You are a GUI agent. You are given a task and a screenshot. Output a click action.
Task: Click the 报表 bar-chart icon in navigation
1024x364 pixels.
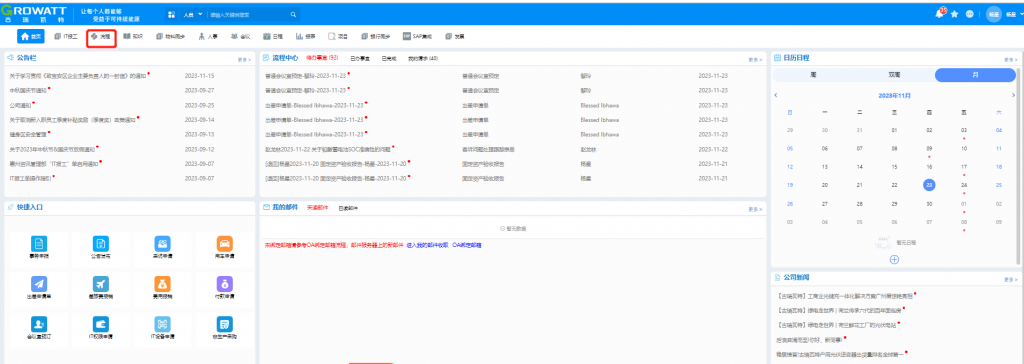coord(299,37)
